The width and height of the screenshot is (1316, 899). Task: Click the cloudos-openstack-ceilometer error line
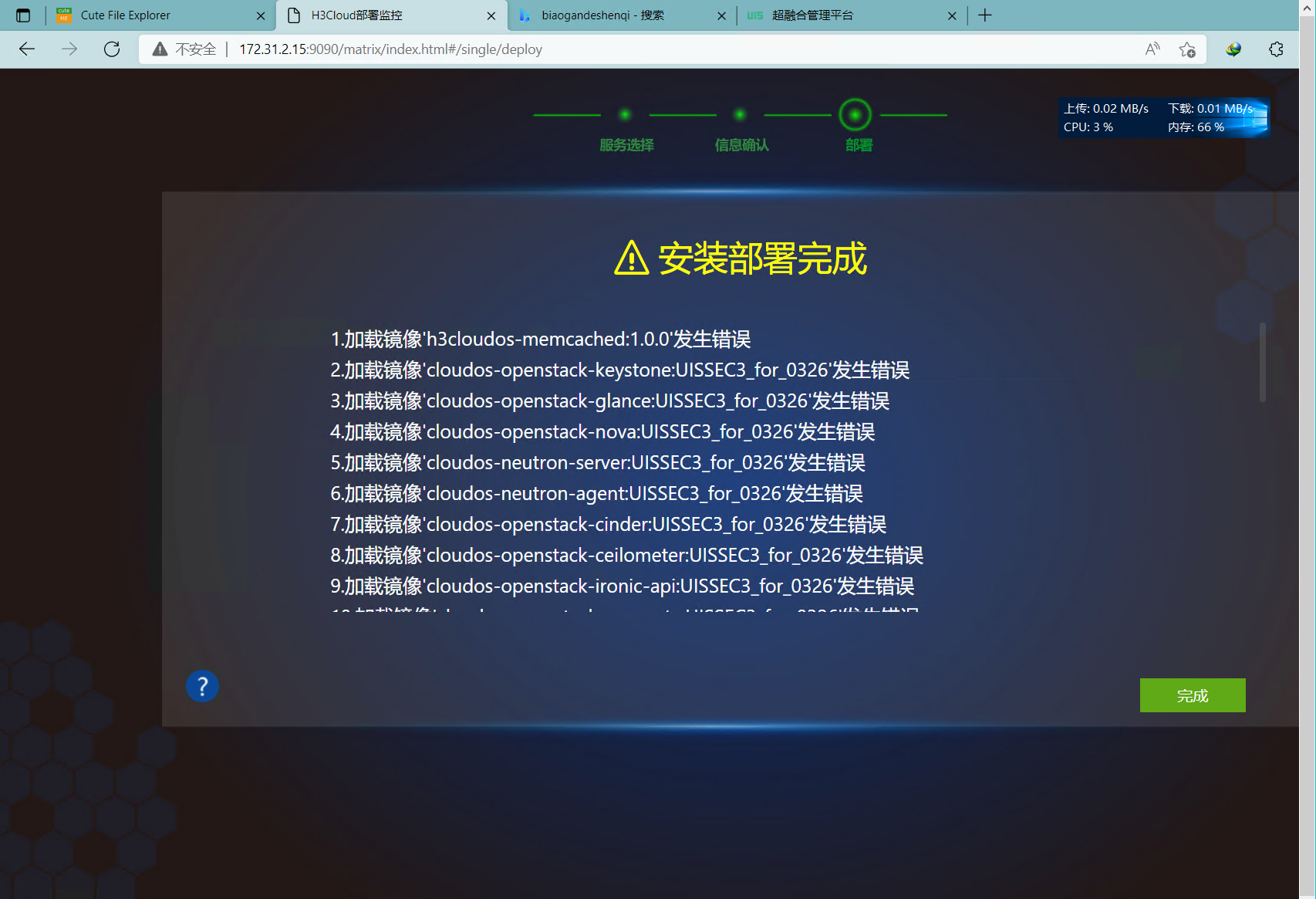(627, 555)
